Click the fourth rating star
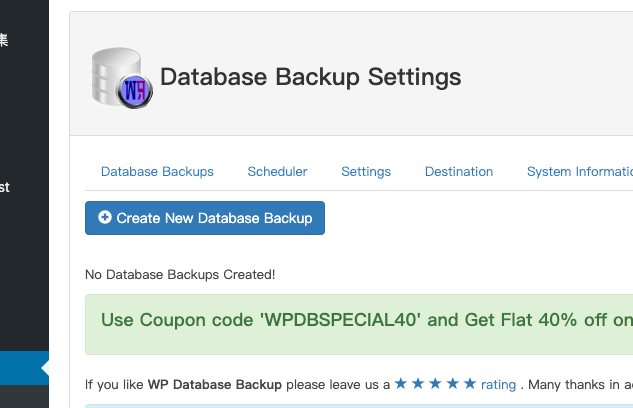633x408 pixels. click(x=452, y=383)
